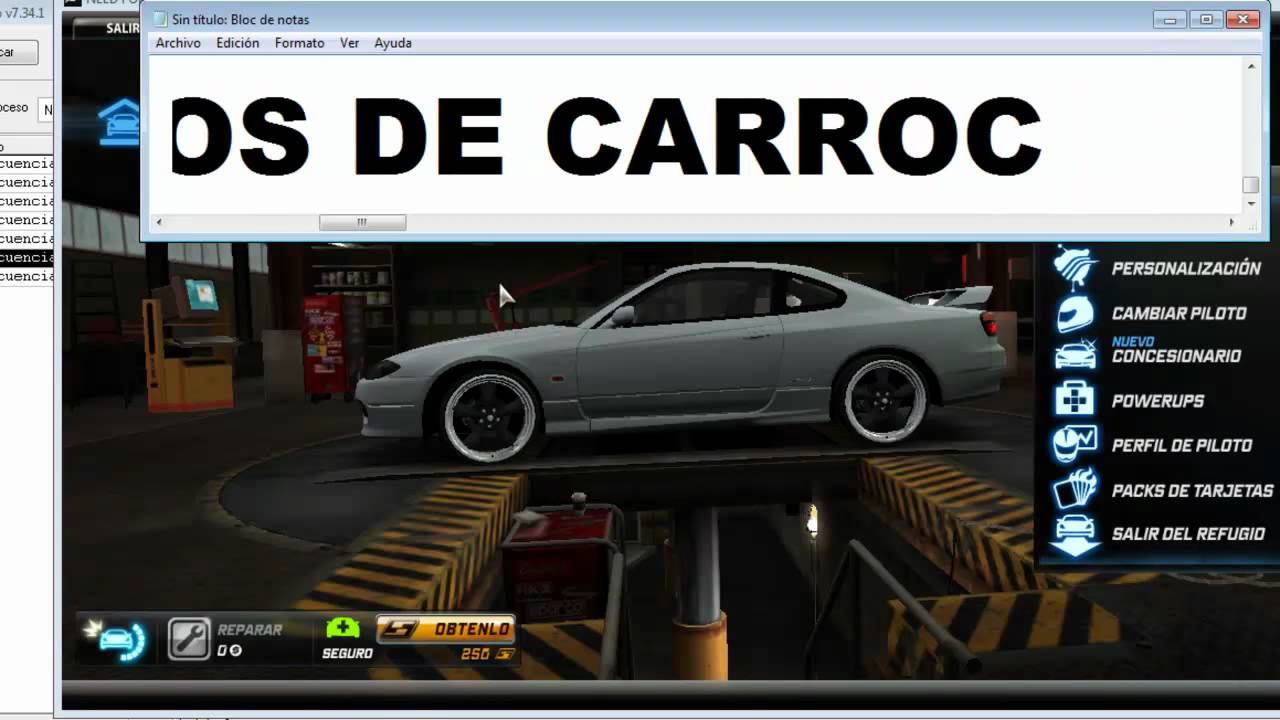The image size is (1280, 720).
Task: Open the Archivo menu in Notepad
Action: (178, 43)
